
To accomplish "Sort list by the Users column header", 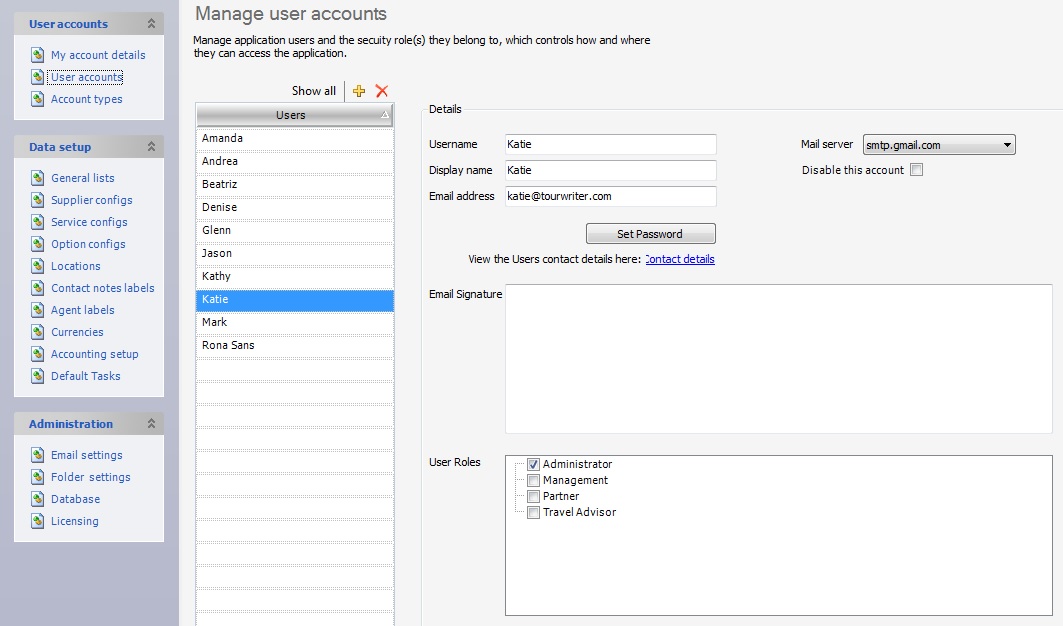I will 291,115.
